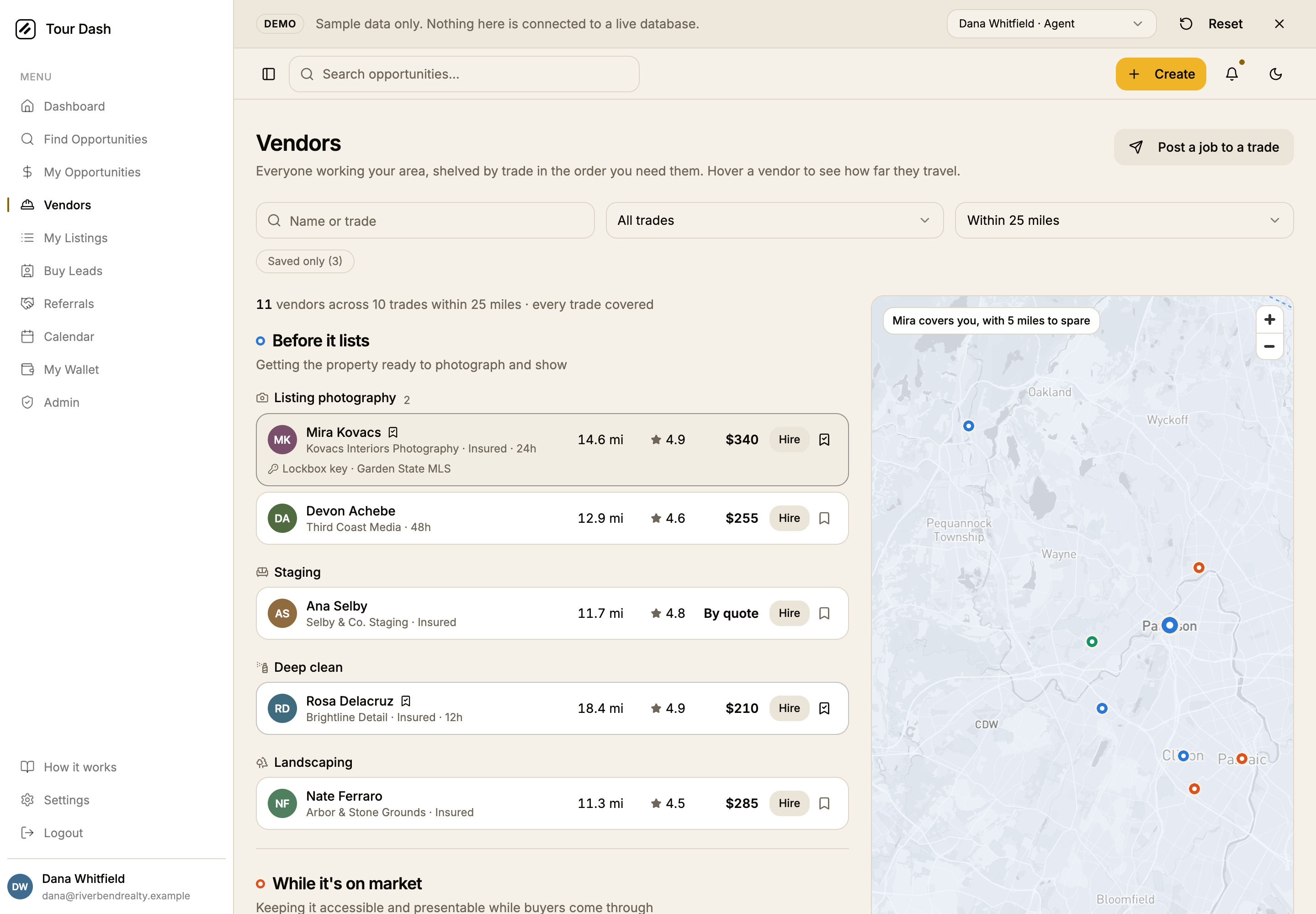This screenshot has height=914, width=1316.
Task: Click Dana Whitfield's DW avatar
Action: (x=20, y=887)
